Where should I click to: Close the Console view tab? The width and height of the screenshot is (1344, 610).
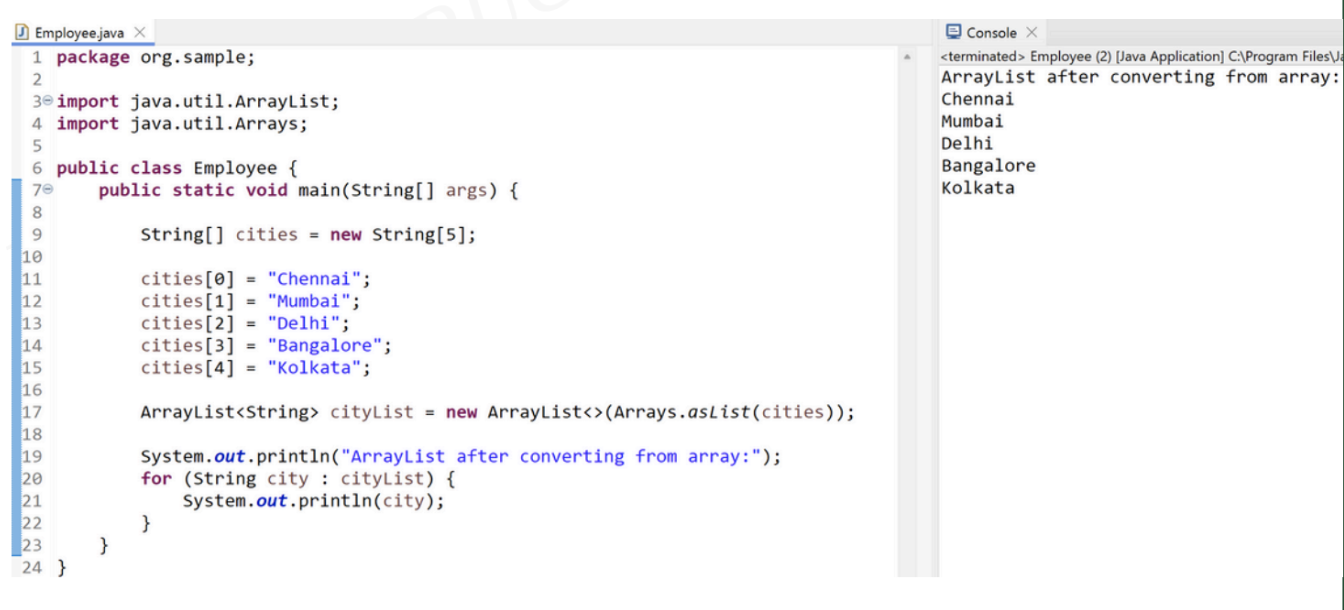1031,33
